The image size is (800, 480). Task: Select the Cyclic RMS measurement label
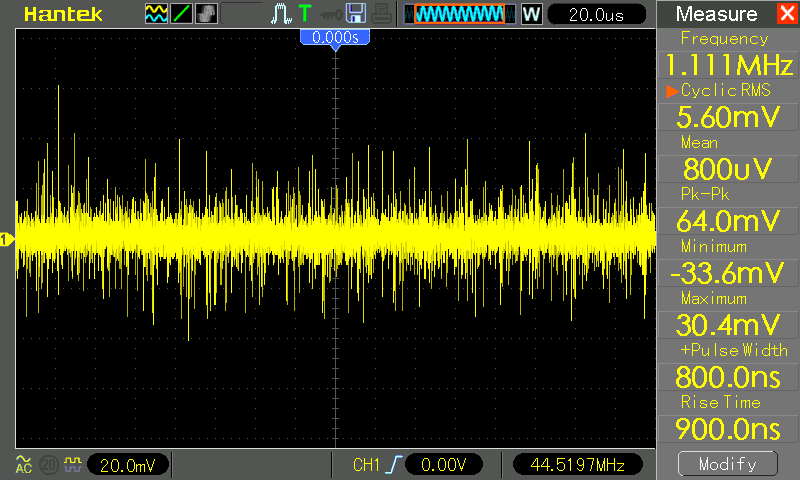point(726,91)
